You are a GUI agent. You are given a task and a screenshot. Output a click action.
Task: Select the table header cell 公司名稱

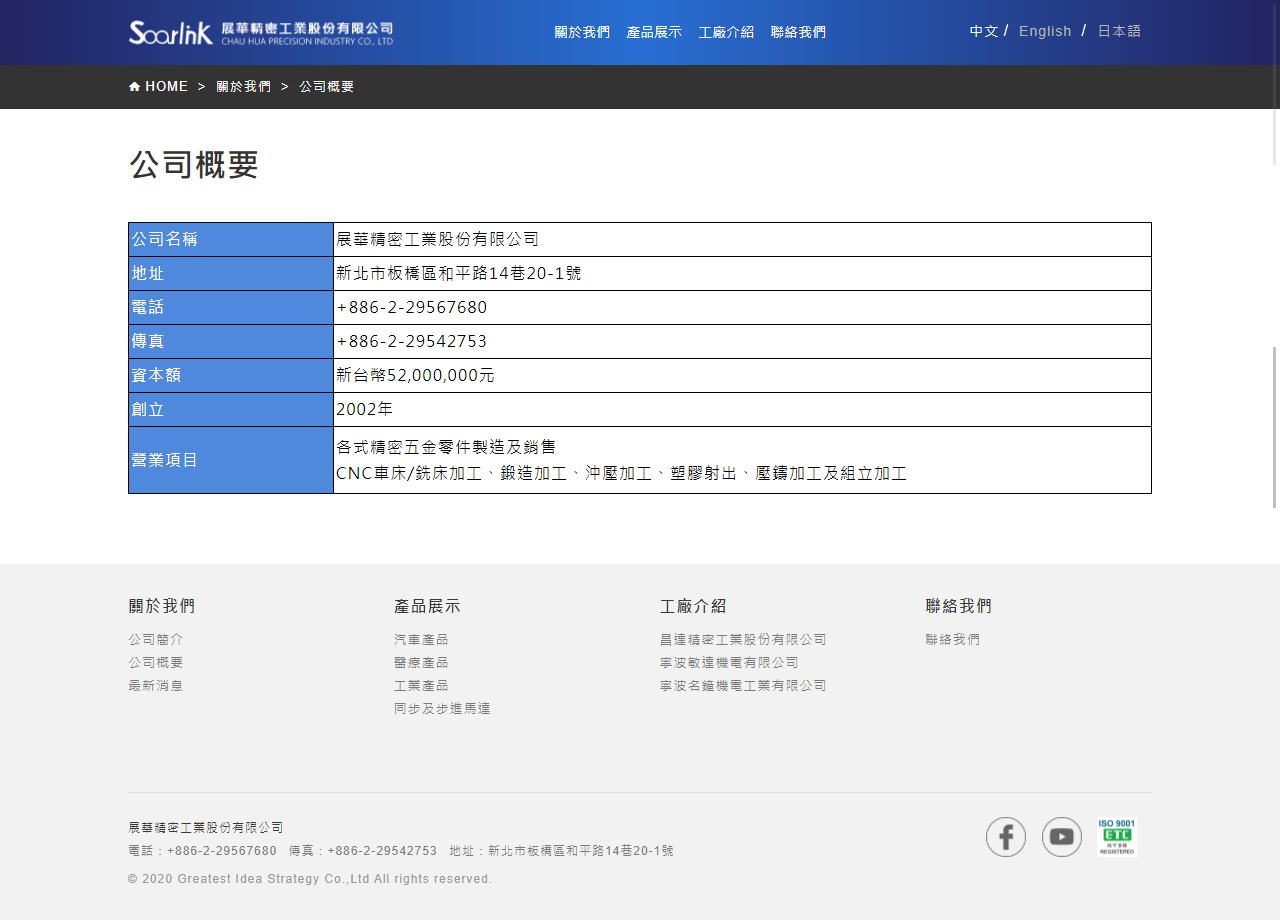pyautogui.click(x=231, y=239)
